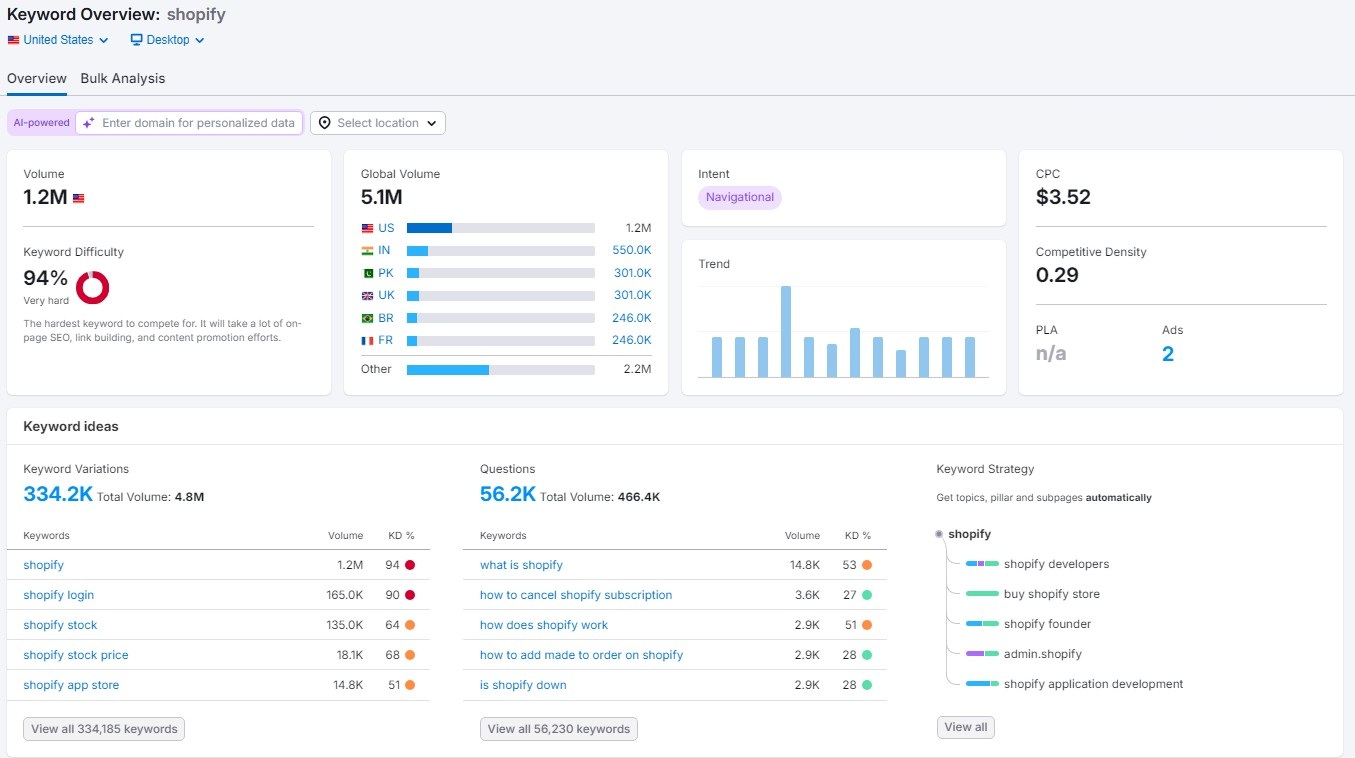Click the green KD dot for is shopify down
1355x758 pixels.
click(867, 685)
